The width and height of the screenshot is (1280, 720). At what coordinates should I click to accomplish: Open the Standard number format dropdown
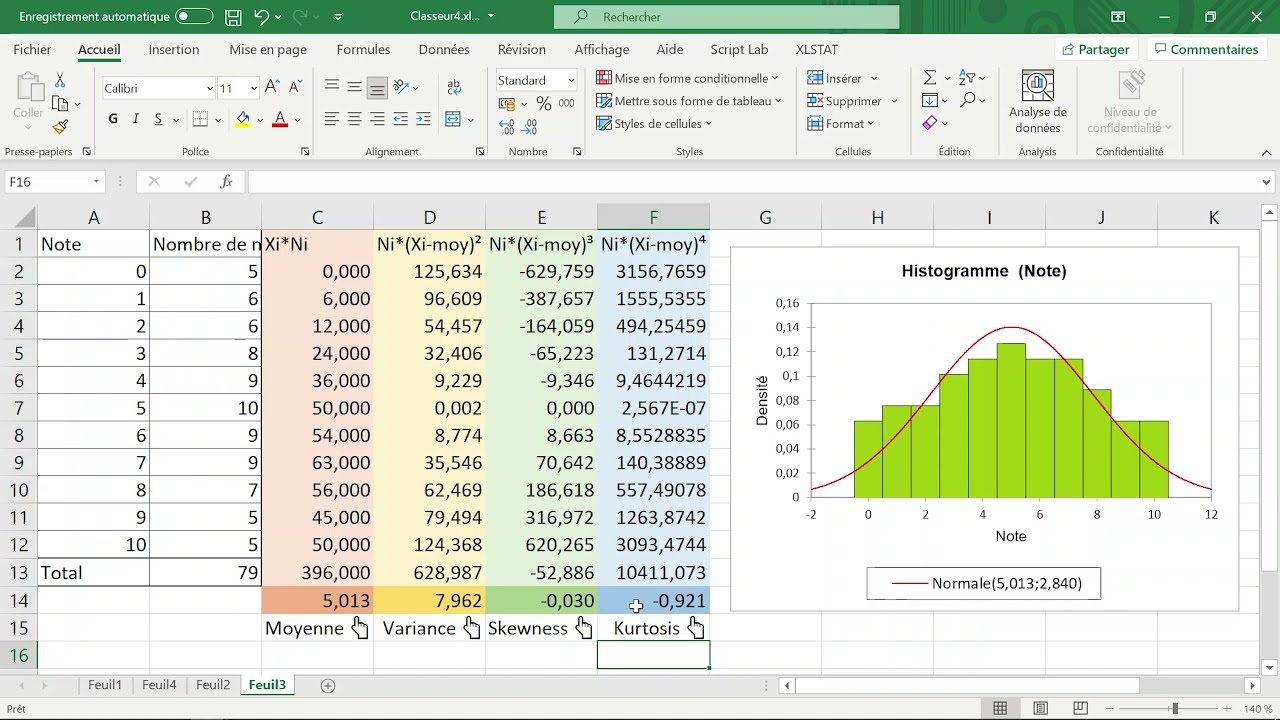(x=571, y=80)
